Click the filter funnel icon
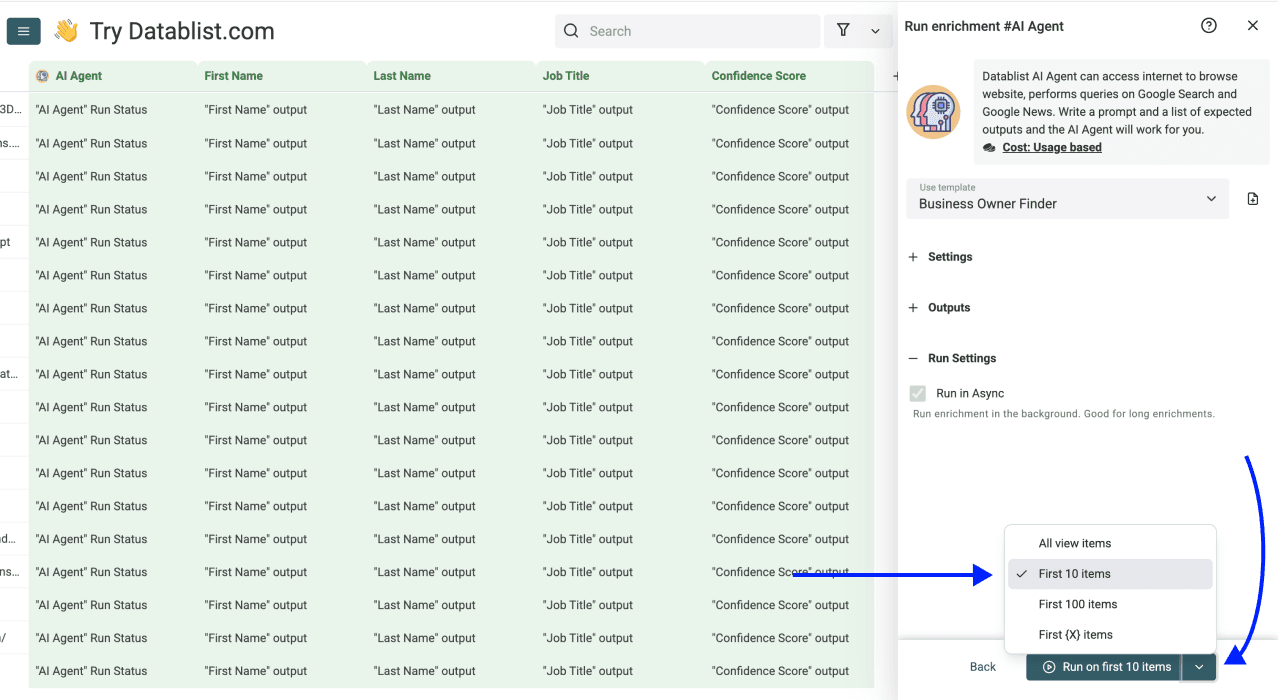The height and width of the screenshot is (700, 1279). click(x=843, y=31)
